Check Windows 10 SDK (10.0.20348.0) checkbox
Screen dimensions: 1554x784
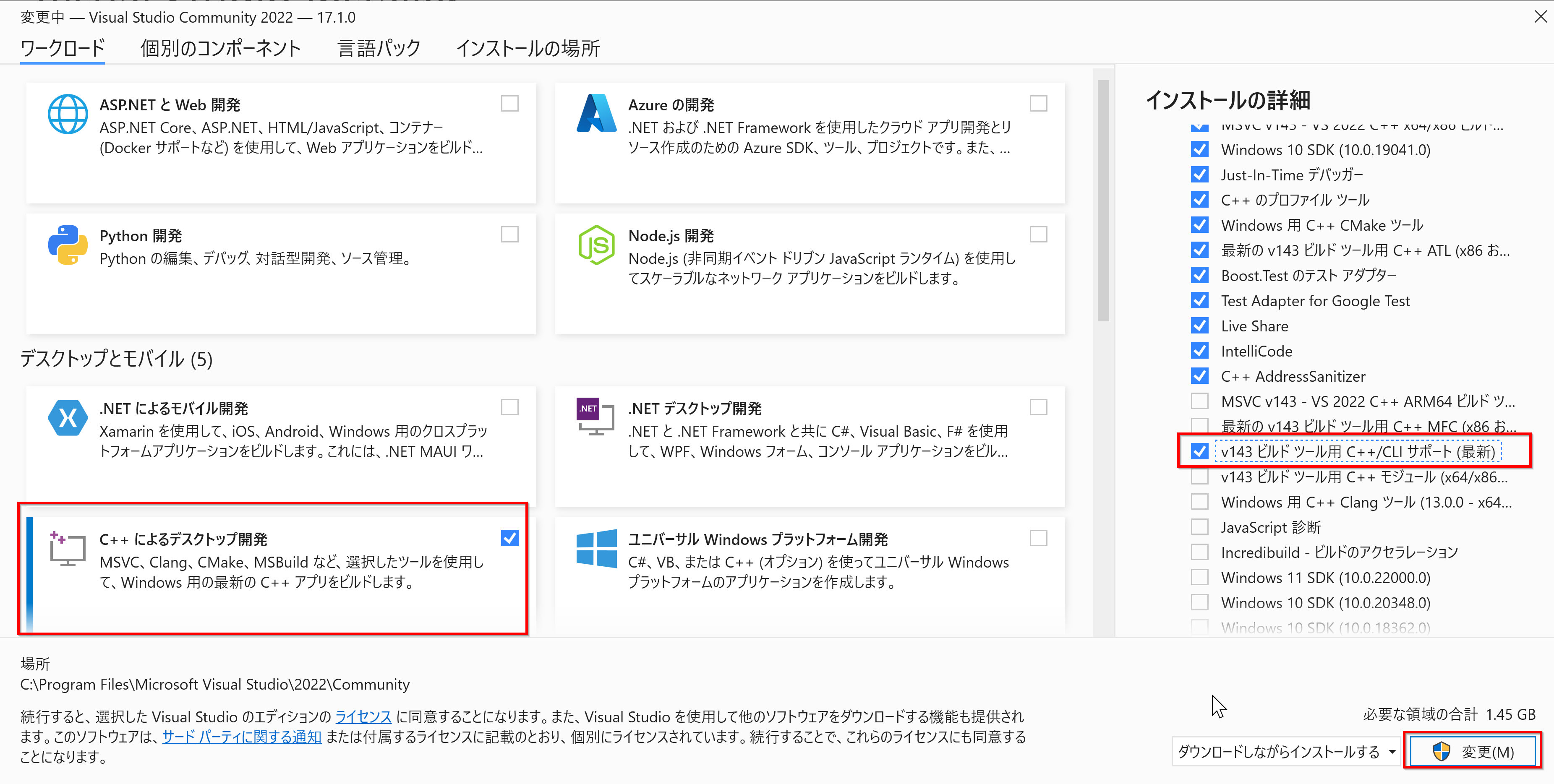click(1200, 602)
